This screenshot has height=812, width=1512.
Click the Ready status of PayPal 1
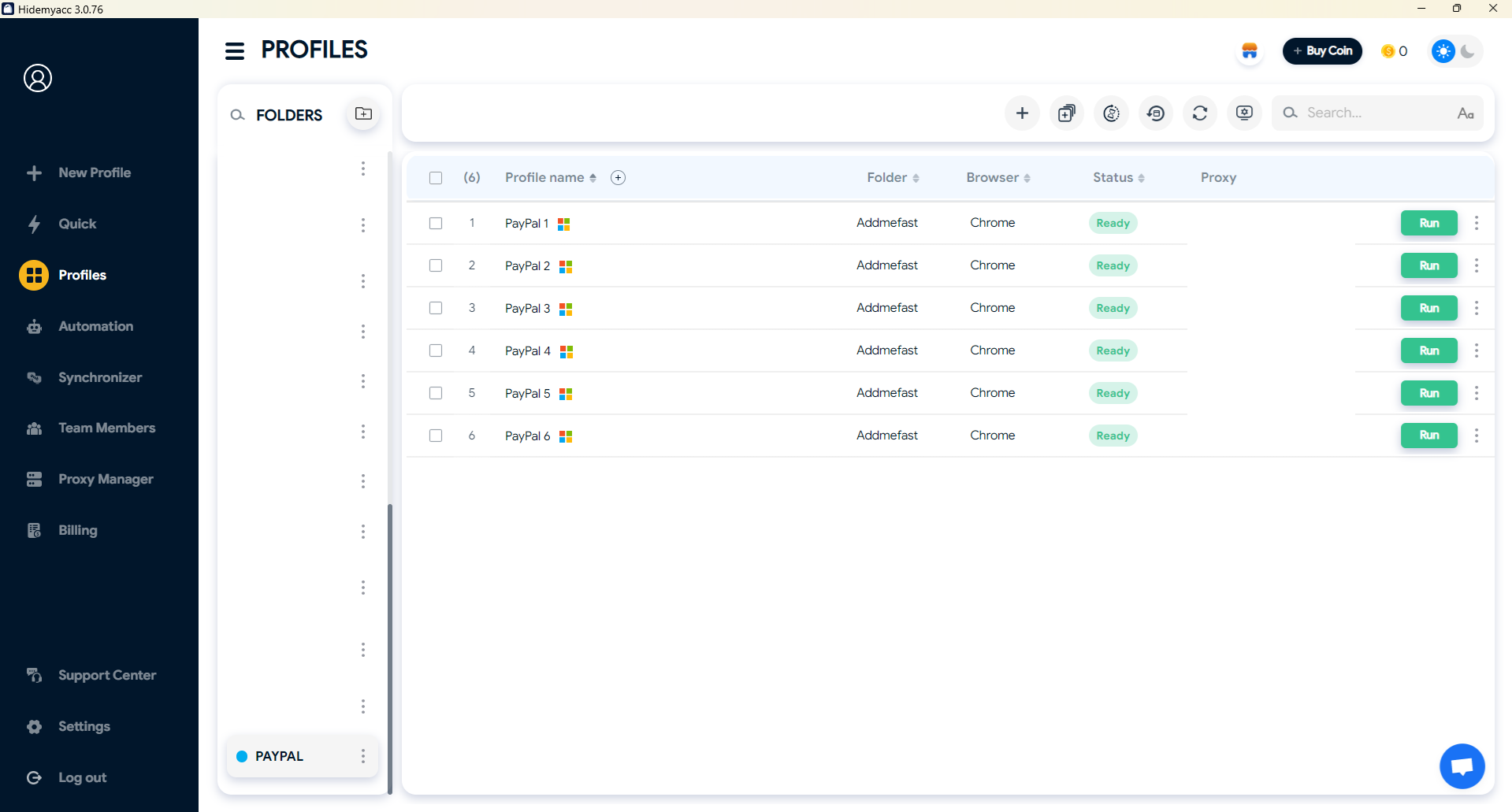[x=1113, y=223]
